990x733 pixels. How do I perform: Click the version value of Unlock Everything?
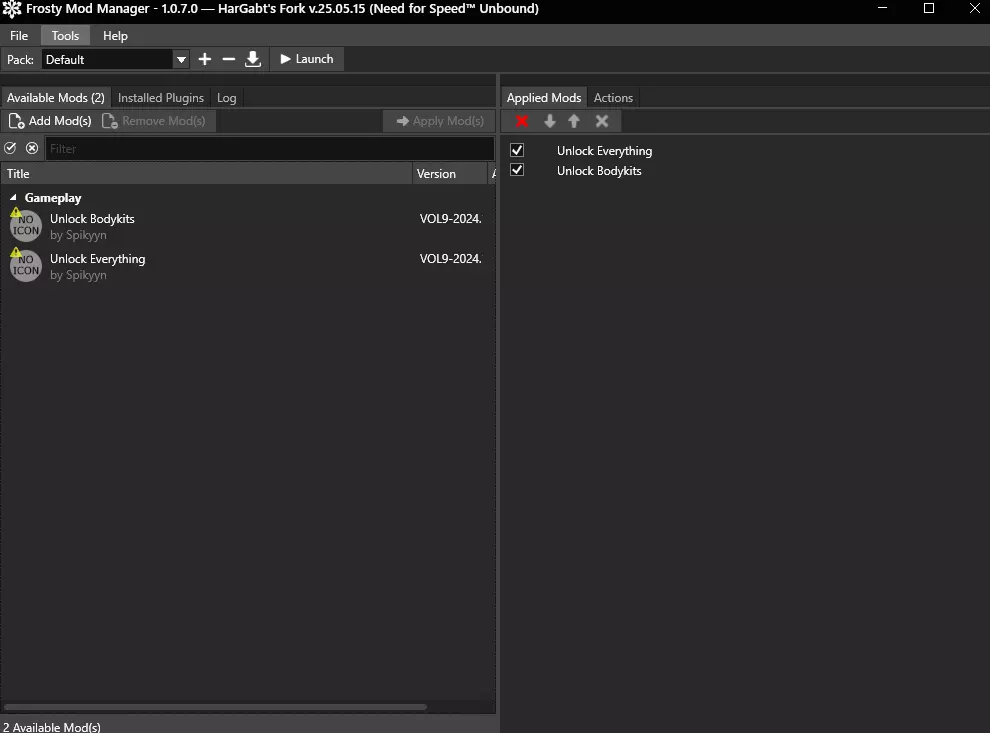click(450, 258)
